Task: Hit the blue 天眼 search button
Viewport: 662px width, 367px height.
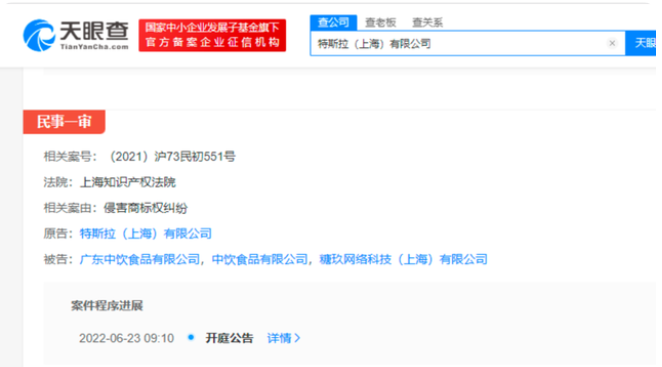Action: click(641, 43)
